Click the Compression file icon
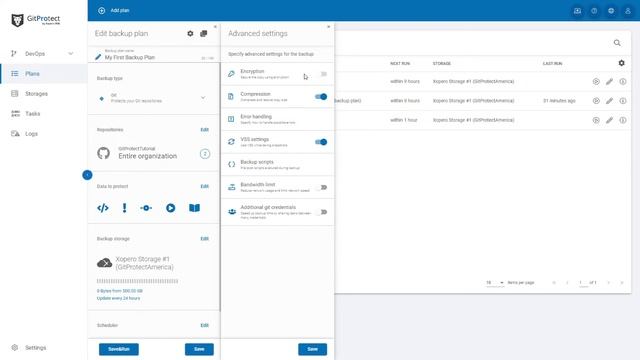Image resolution: width=640 pixels, height=360 pixels. coord(231,97)
